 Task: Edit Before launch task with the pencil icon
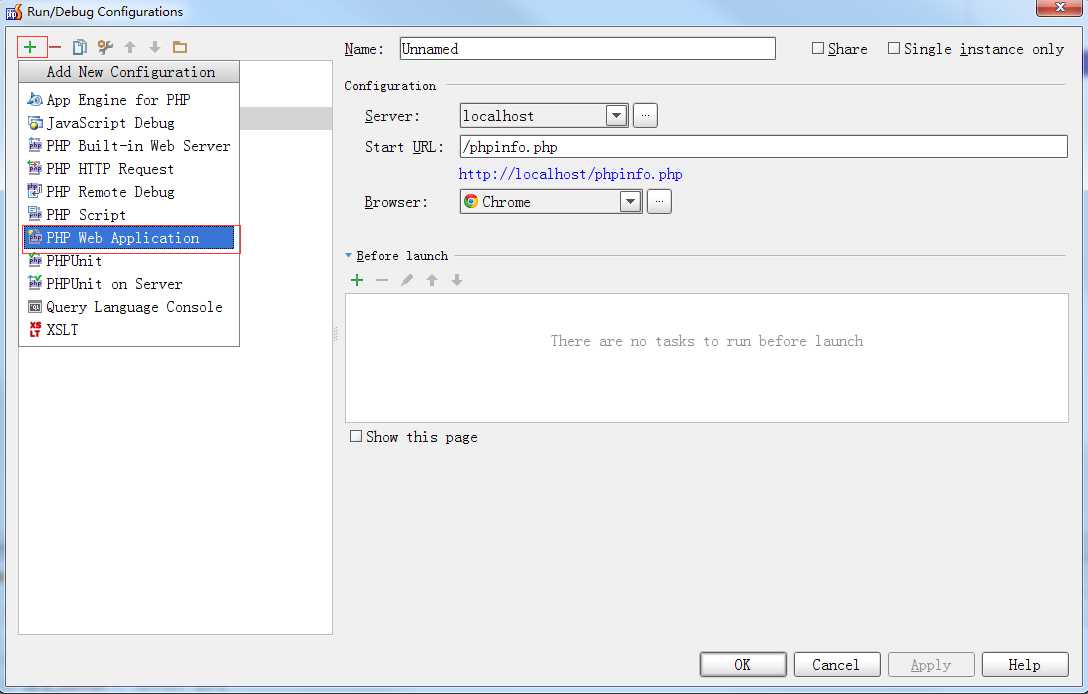tap(407, 280)
